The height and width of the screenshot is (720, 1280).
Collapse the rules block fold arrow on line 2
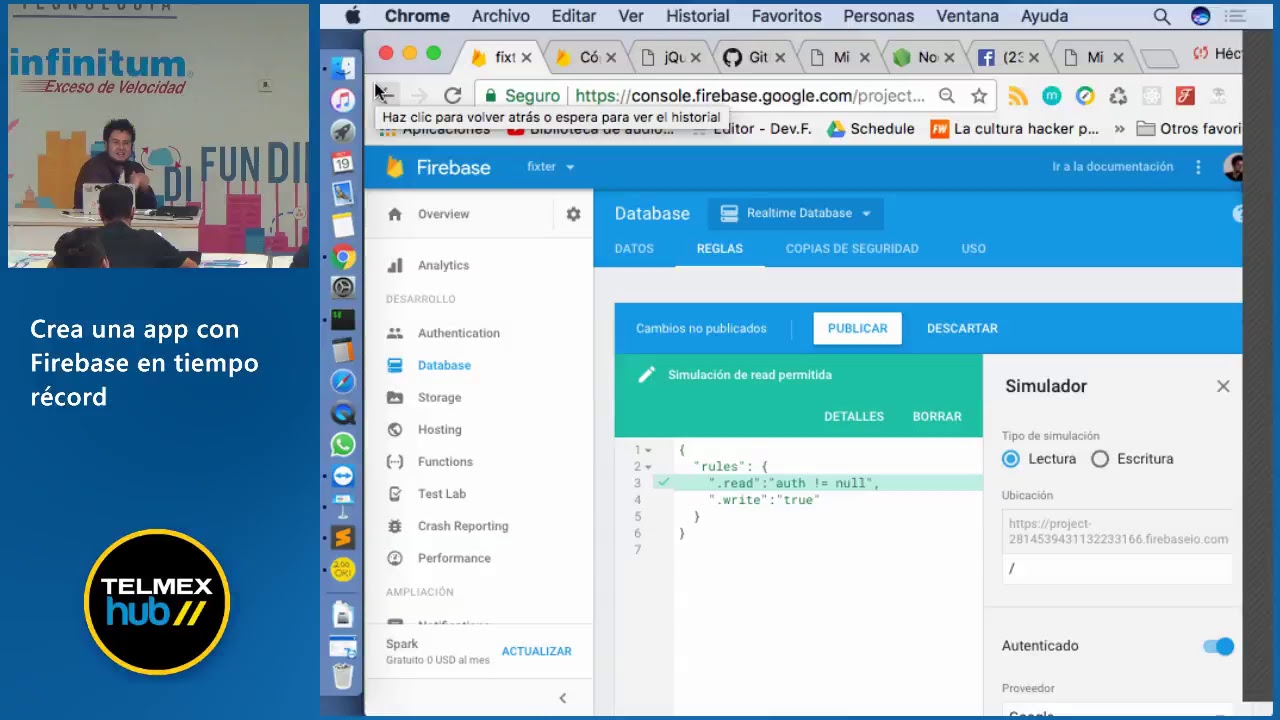pos(648,467)
